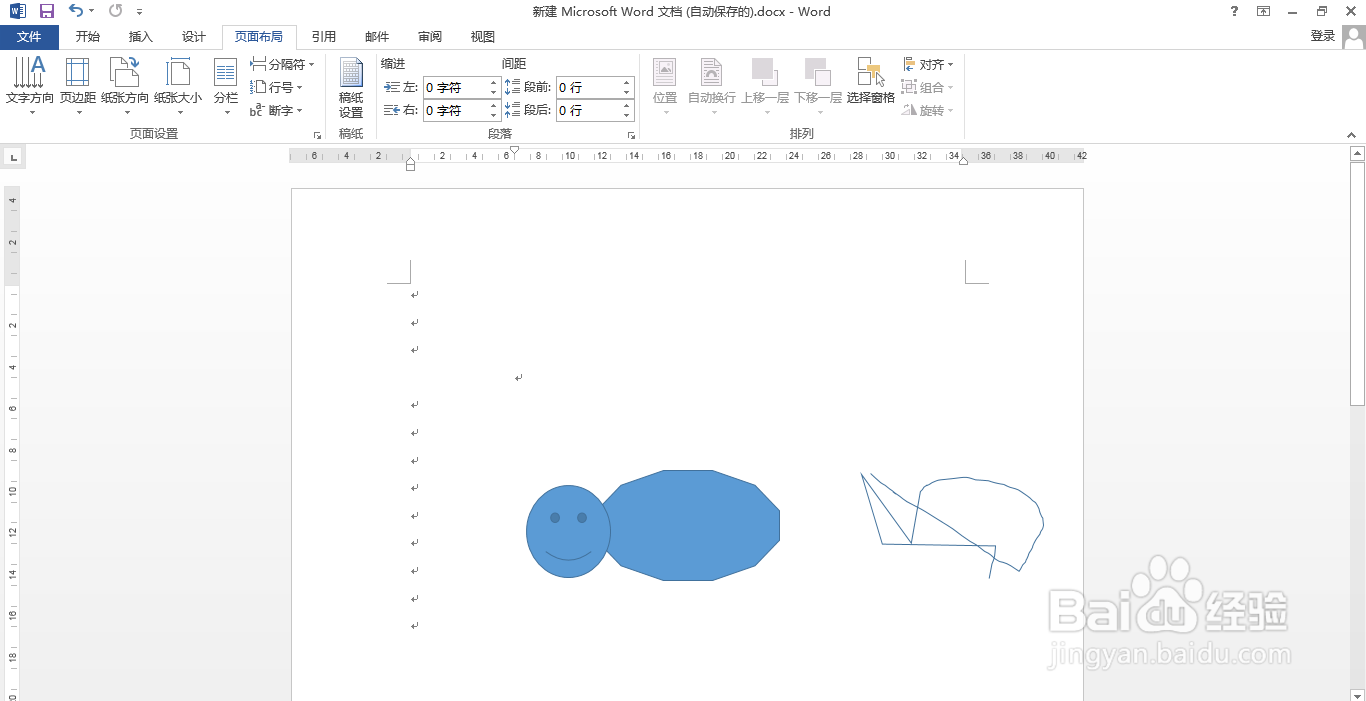This screenshot has width=1366, height=701.
Task: Open the Undo history dropdown arrow
Action: (92, 11)
